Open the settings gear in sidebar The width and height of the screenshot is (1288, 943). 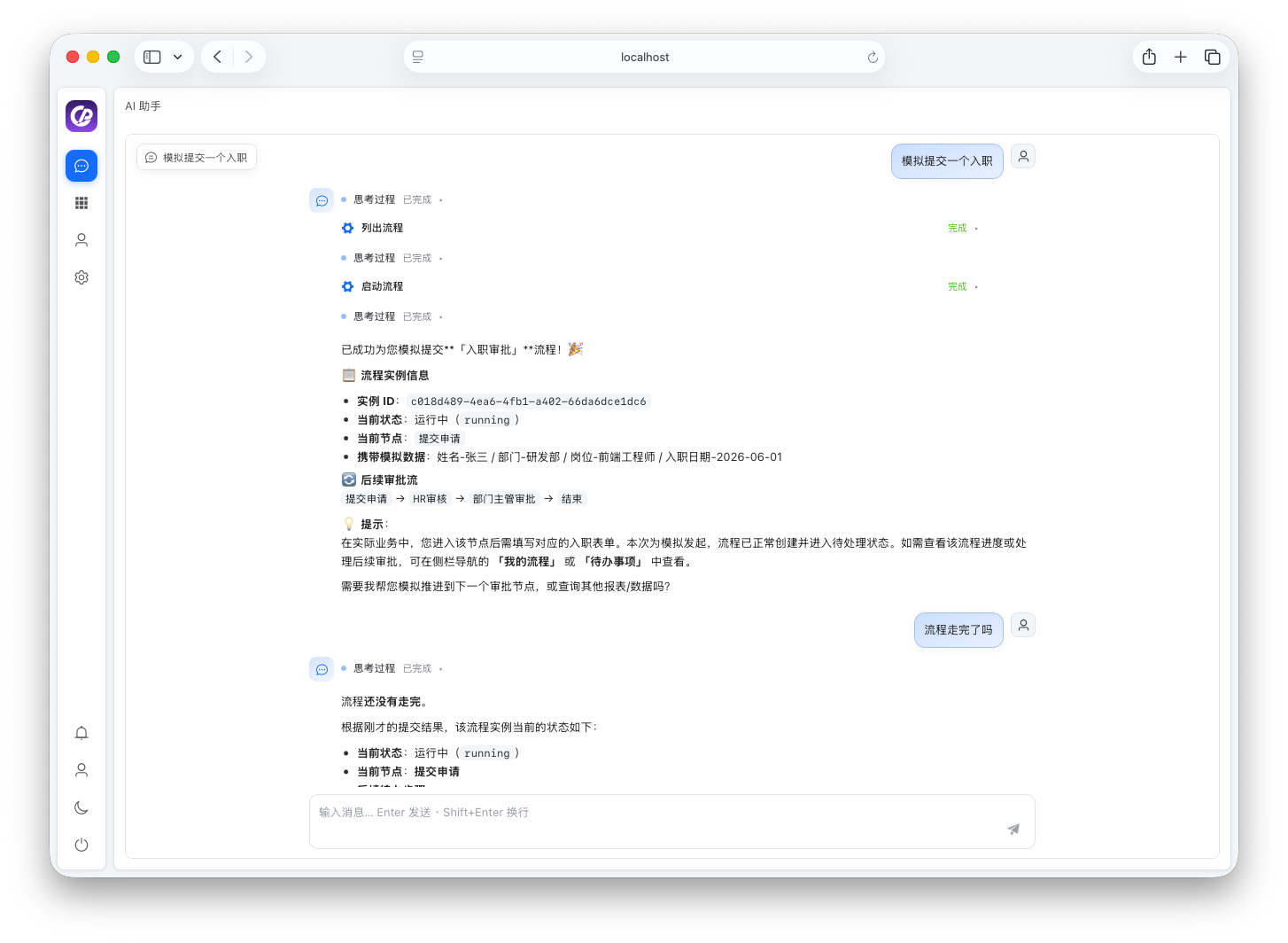(81, 277)
